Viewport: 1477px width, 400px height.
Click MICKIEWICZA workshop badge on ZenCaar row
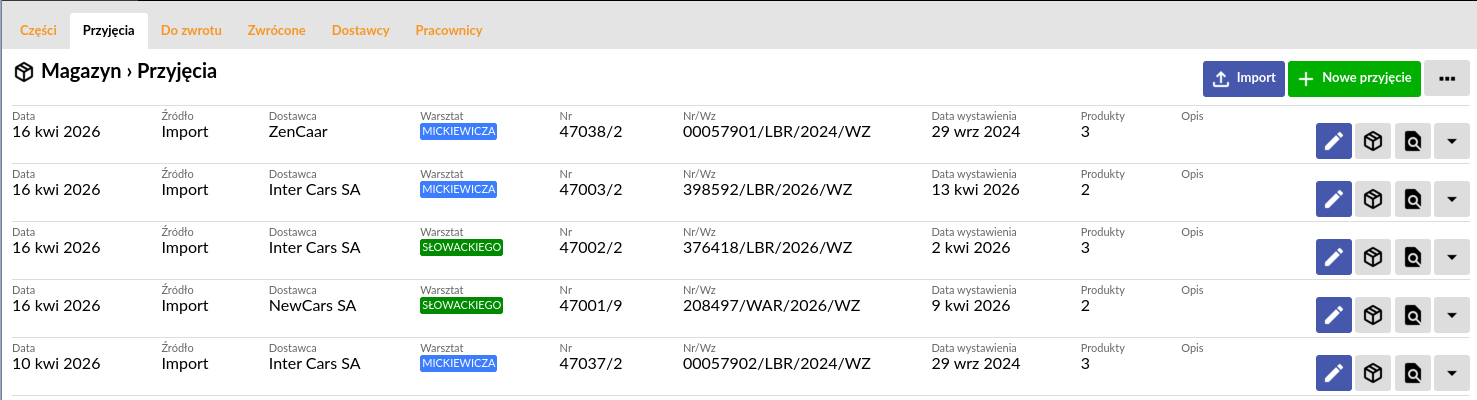click(x=459, y=131)
